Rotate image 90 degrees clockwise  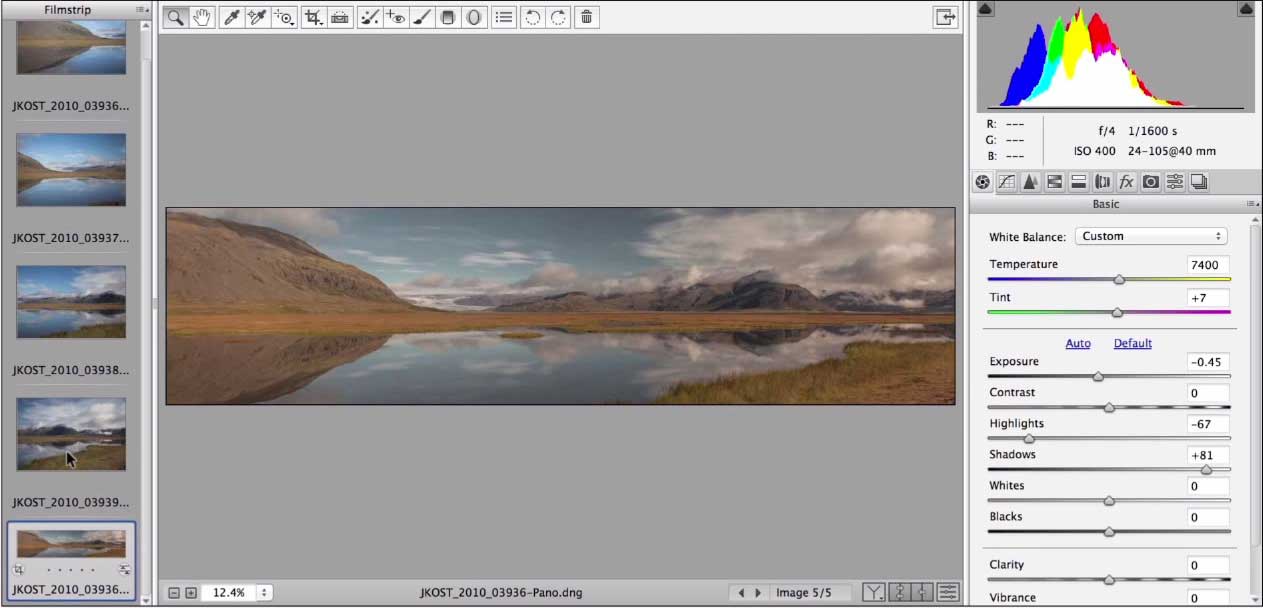tap(559, 17)
